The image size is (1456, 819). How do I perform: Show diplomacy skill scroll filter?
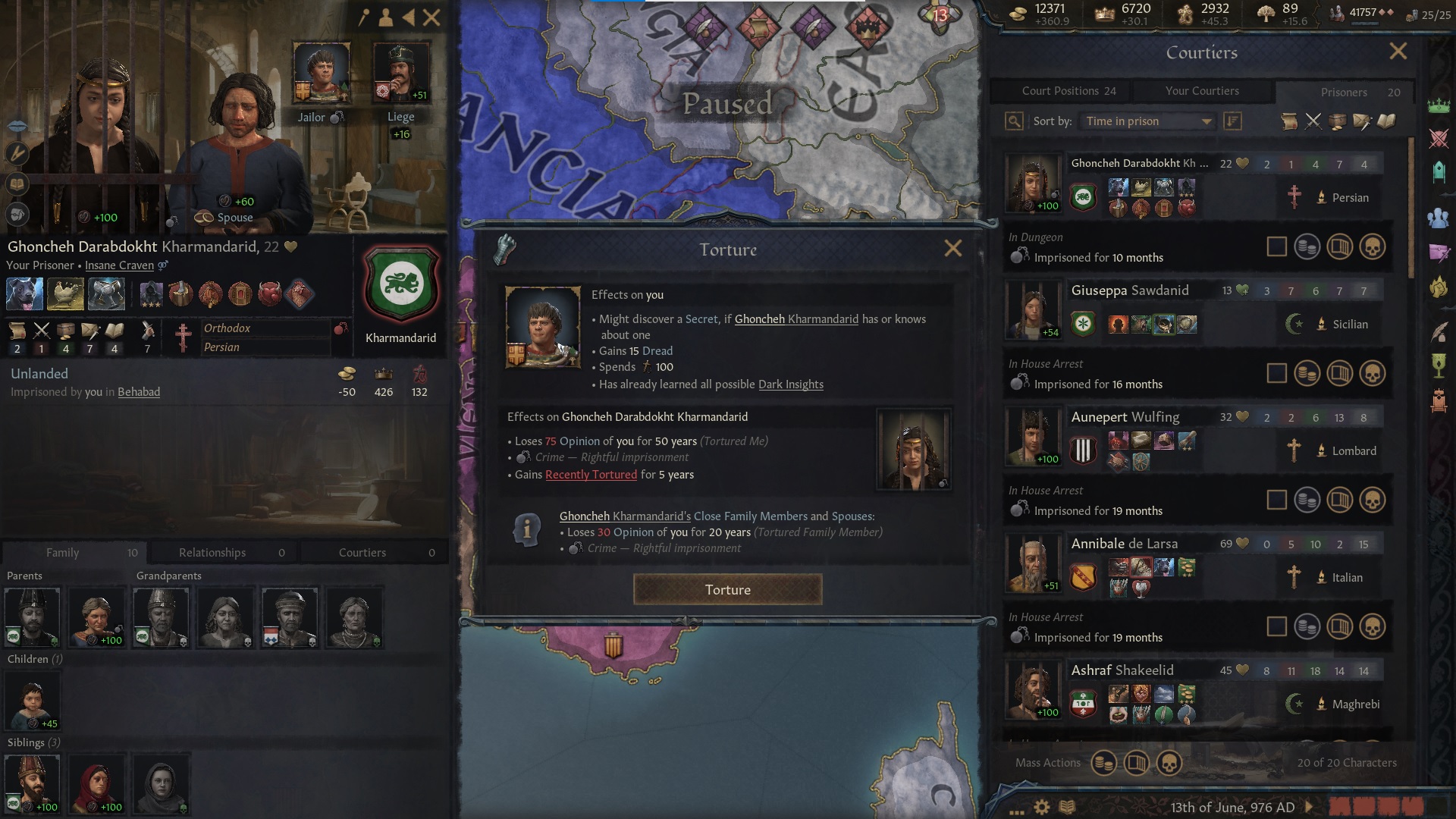click(1288, 121)
